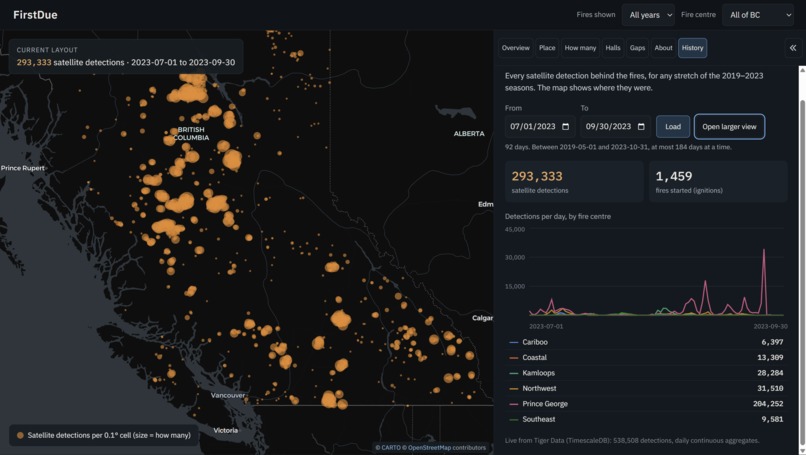Click the Prince George value 204,252

click(768, 404)
